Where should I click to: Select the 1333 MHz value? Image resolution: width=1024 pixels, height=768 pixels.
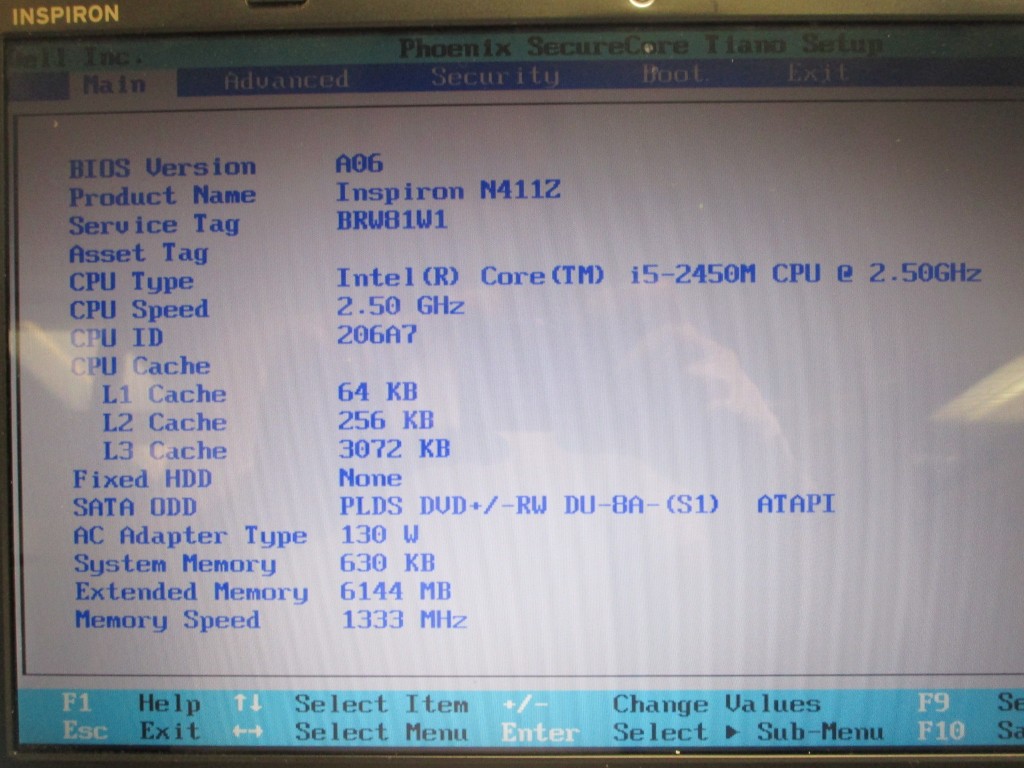(x=404, y=619)
